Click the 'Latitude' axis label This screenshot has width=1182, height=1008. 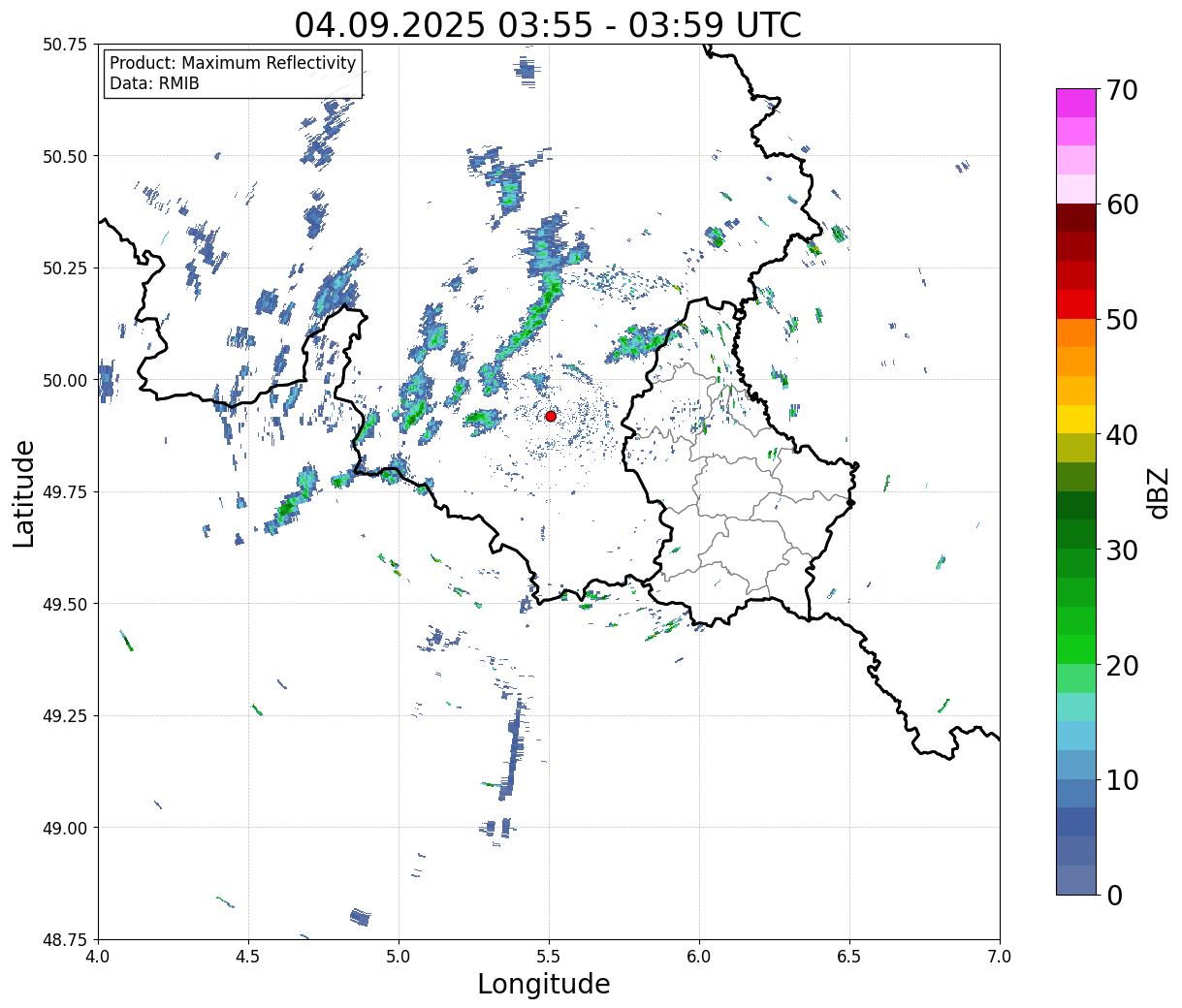click(x=24, y=492)
